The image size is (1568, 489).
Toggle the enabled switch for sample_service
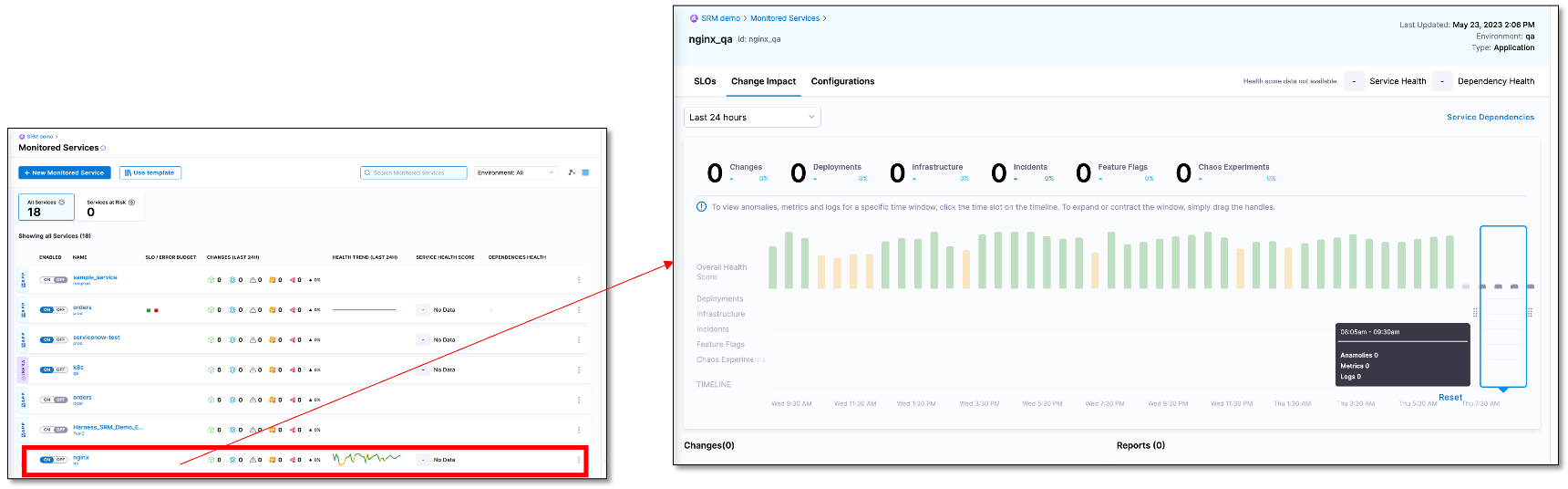[54, 280]
